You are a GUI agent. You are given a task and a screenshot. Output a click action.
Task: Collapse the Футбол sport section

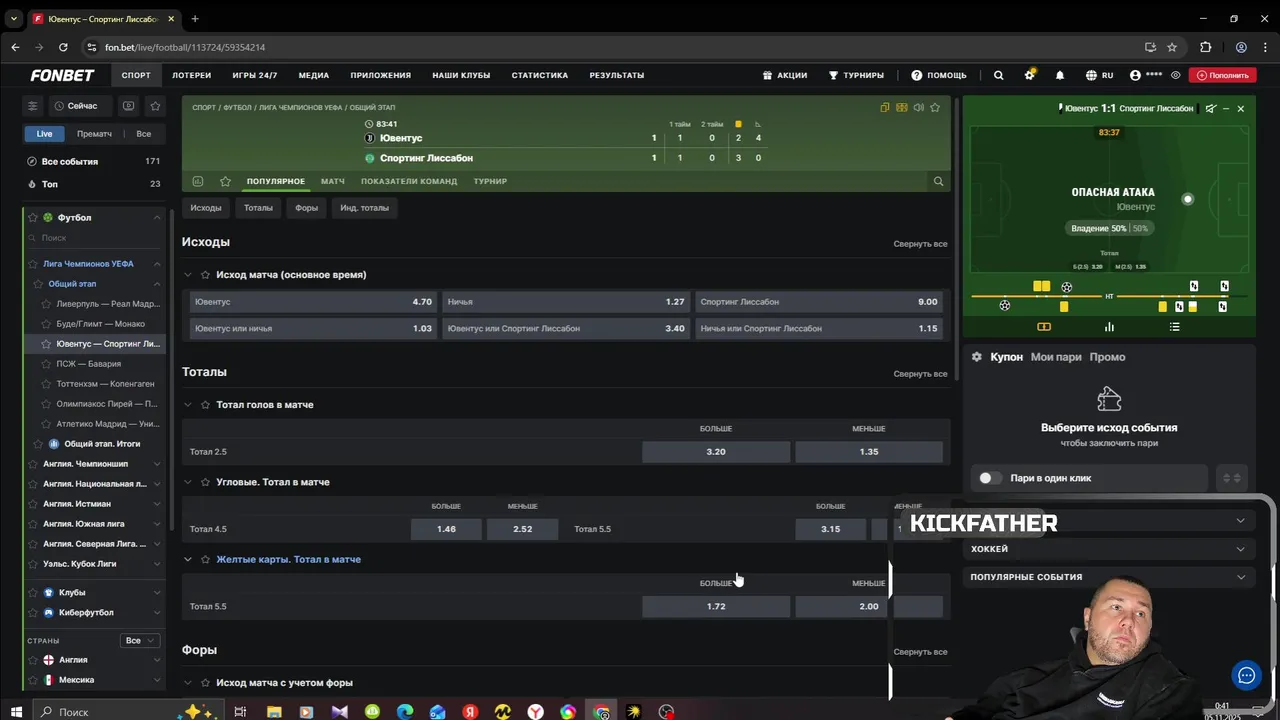(x=157, y=217)
